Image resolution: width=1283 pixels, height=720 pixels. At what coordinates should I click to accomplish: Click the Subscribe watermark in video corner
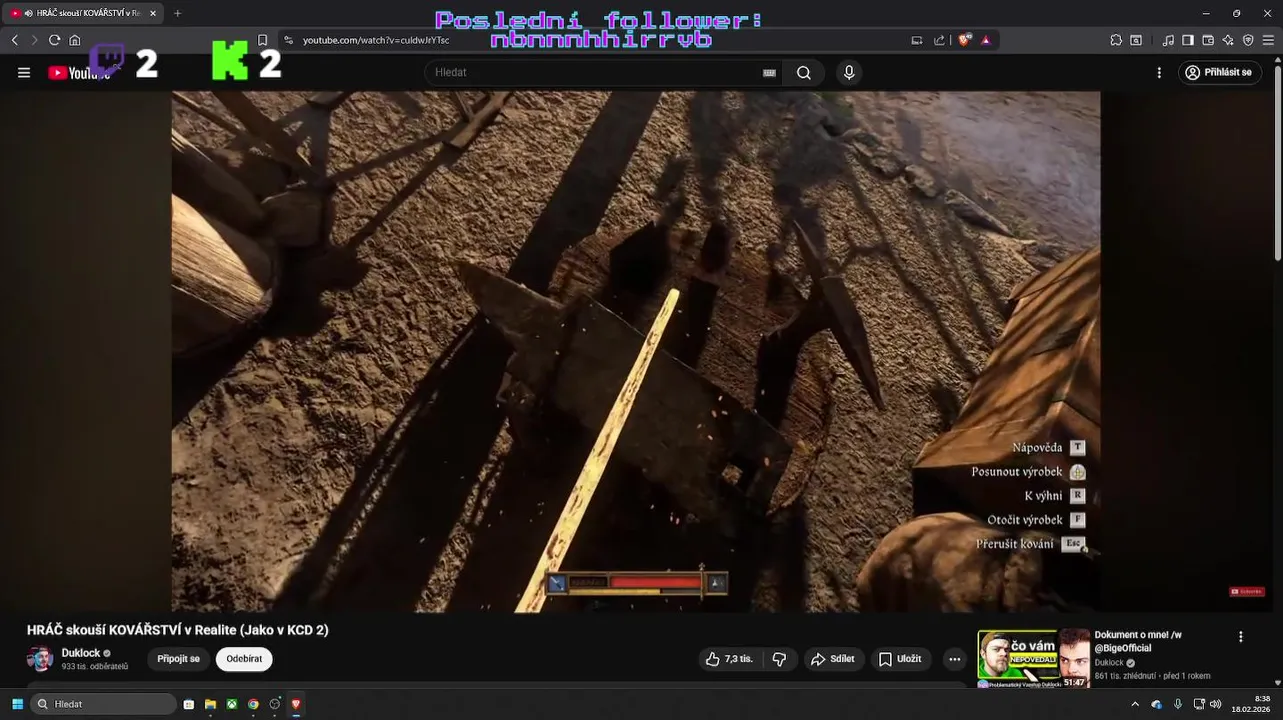pyautogui.click(x=1247, y=592)
